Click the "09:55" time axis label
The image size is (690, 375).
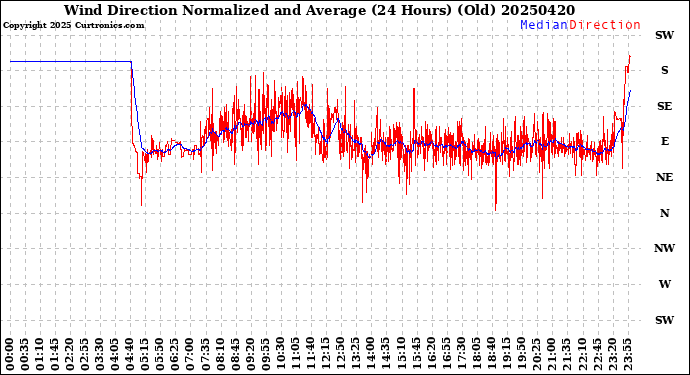point(265,354)
